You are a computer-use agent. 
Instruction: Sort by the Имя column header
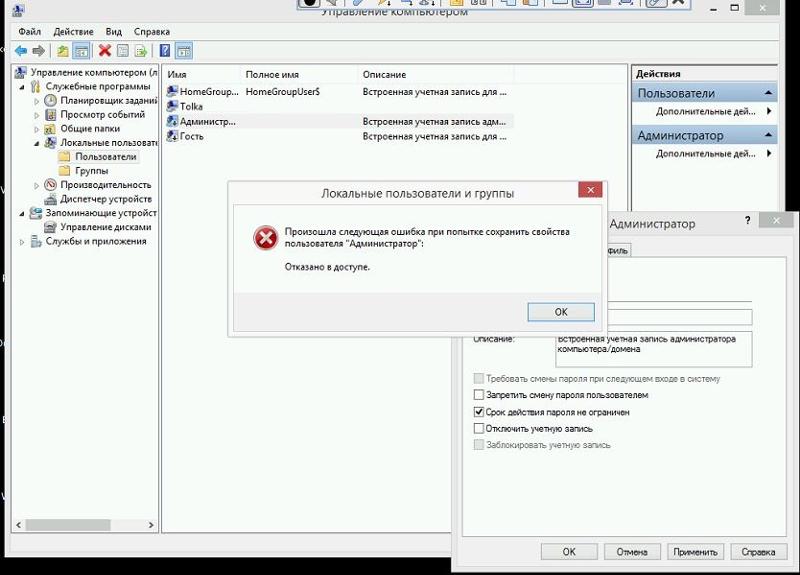(x=203, y=74)
